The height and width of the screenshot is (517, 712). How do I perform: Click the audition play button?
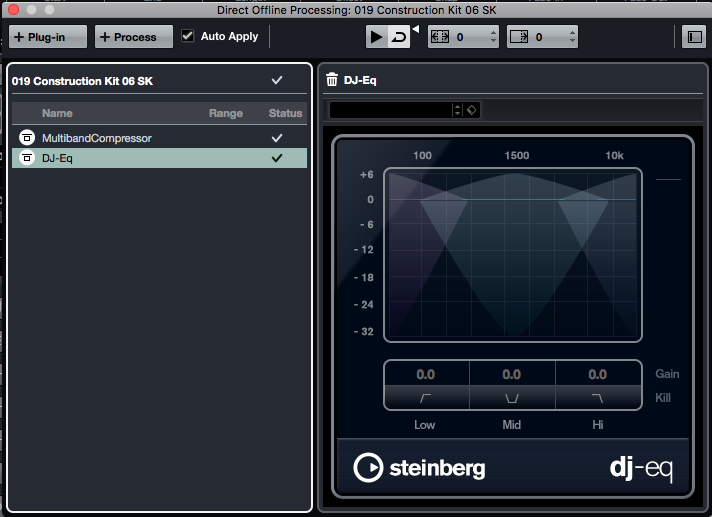pyautogui.click(x=376, y=37)
